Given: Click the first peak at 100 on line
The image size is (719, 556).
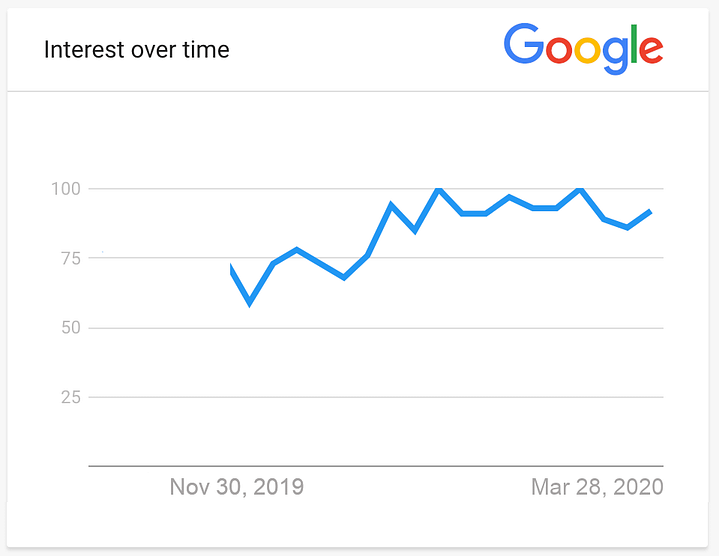Looking at the screenshot, I should pyautogui.click(x=439, y=189).
